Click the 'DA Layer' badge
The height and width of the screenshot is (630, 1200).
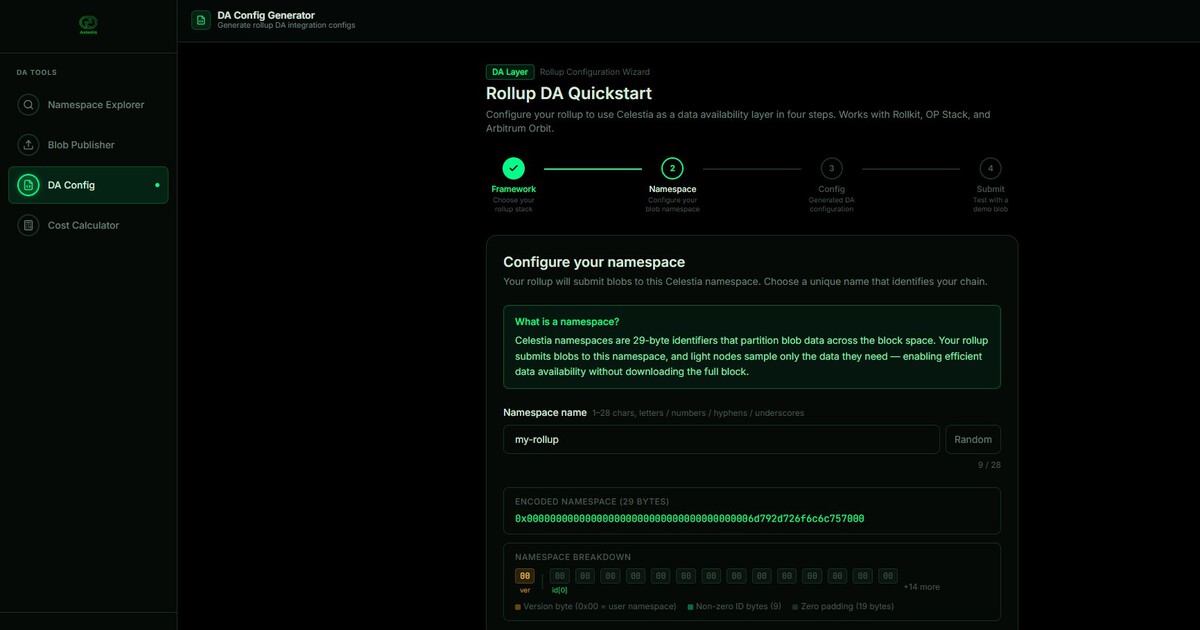point(510,72)
